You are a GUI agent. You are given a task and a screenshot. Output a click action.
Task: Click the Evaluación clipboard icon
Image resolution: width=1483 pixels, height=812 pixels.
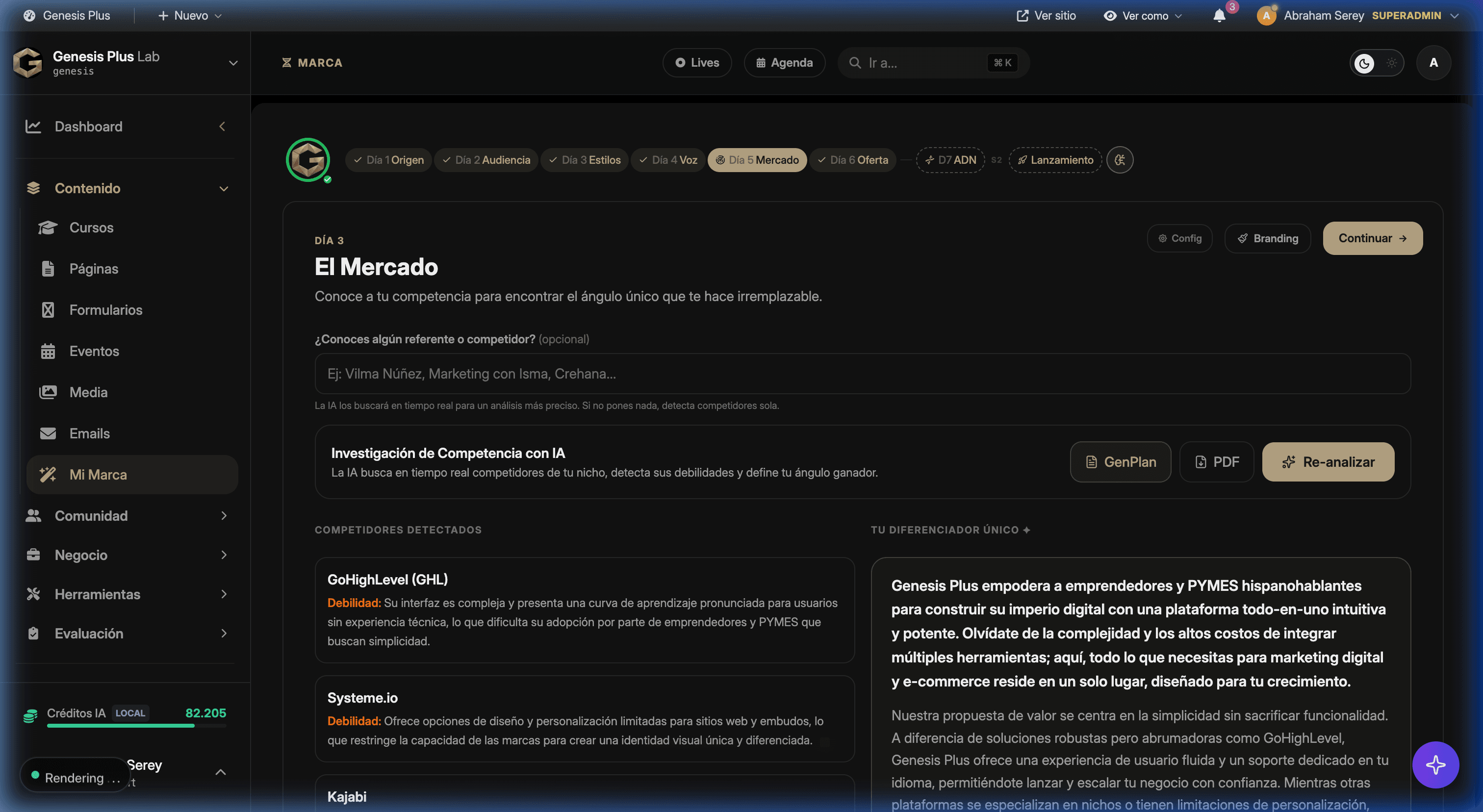click(33, 633)
